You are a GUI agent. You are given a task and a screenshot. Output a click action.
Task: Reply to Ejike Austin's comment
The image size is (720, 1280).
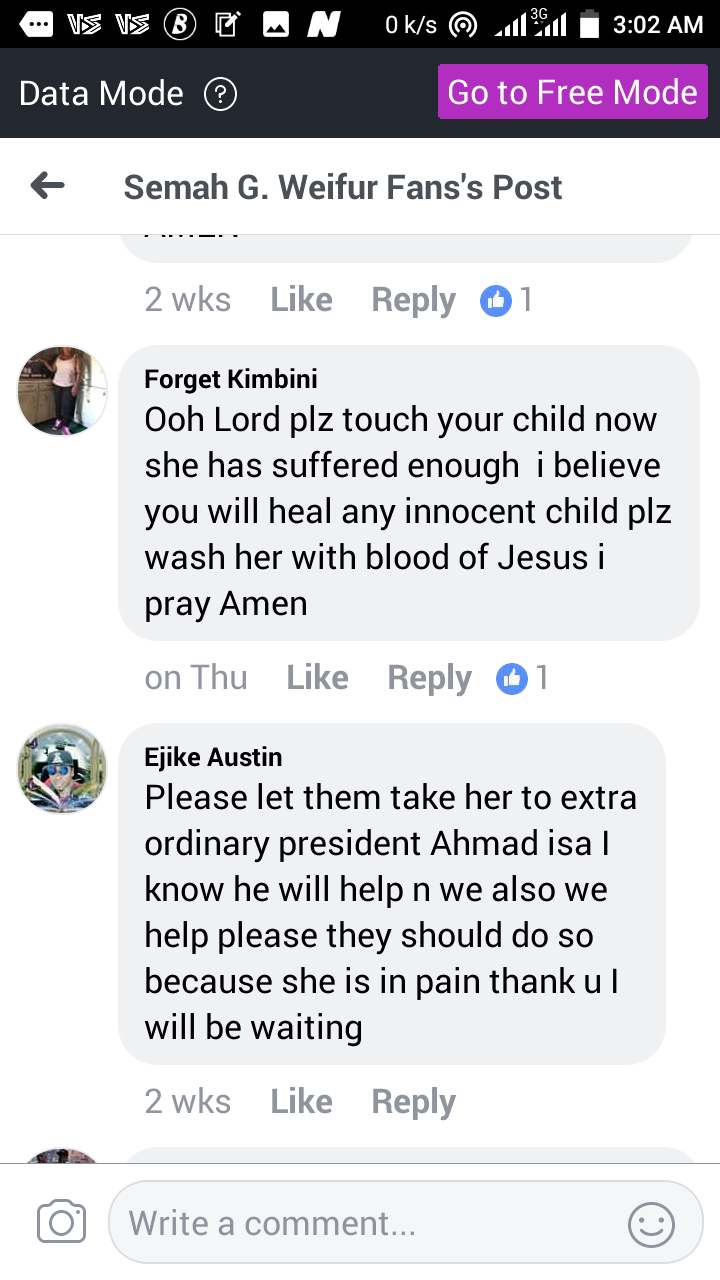coord(413,1102)
